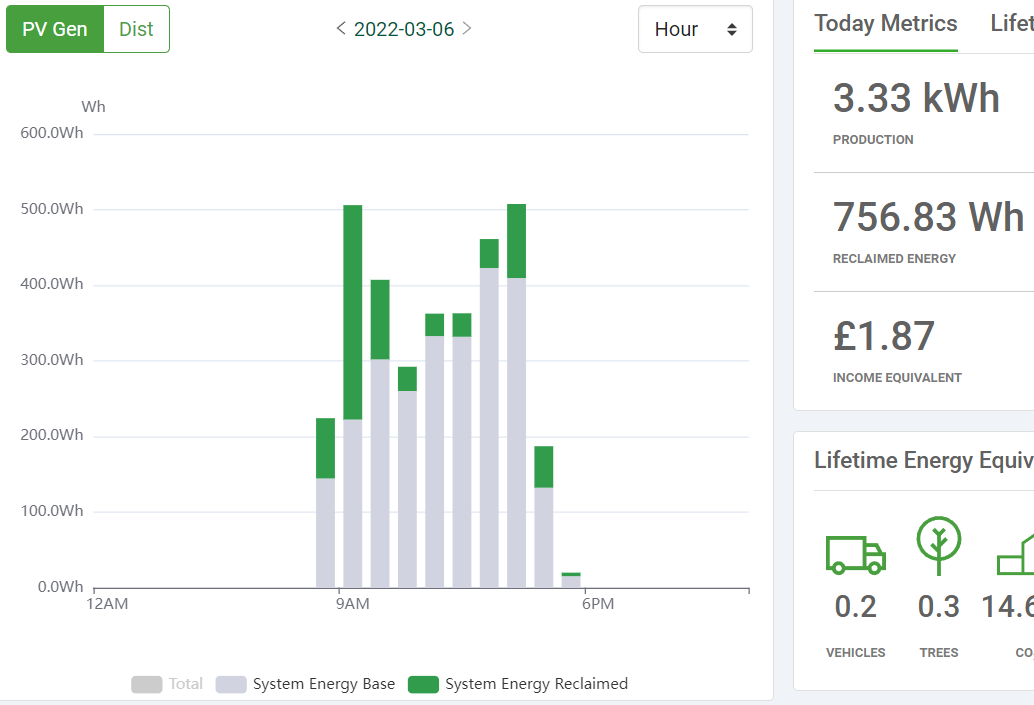Click the 9AM x-axis label
This screenshot has height=705, width=1034.
tap(353, 604)
